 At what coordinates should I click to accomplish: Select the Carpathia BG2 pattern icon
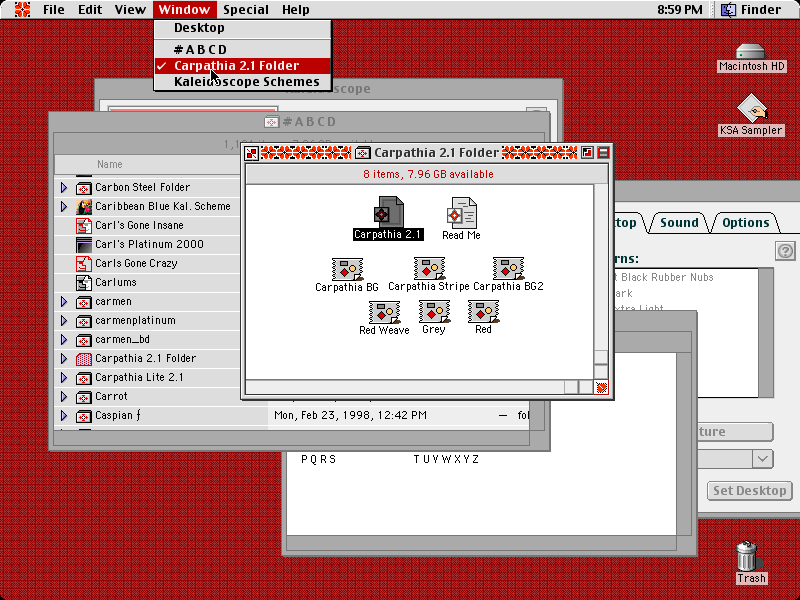pyautogui.click(x=508, y=268)
